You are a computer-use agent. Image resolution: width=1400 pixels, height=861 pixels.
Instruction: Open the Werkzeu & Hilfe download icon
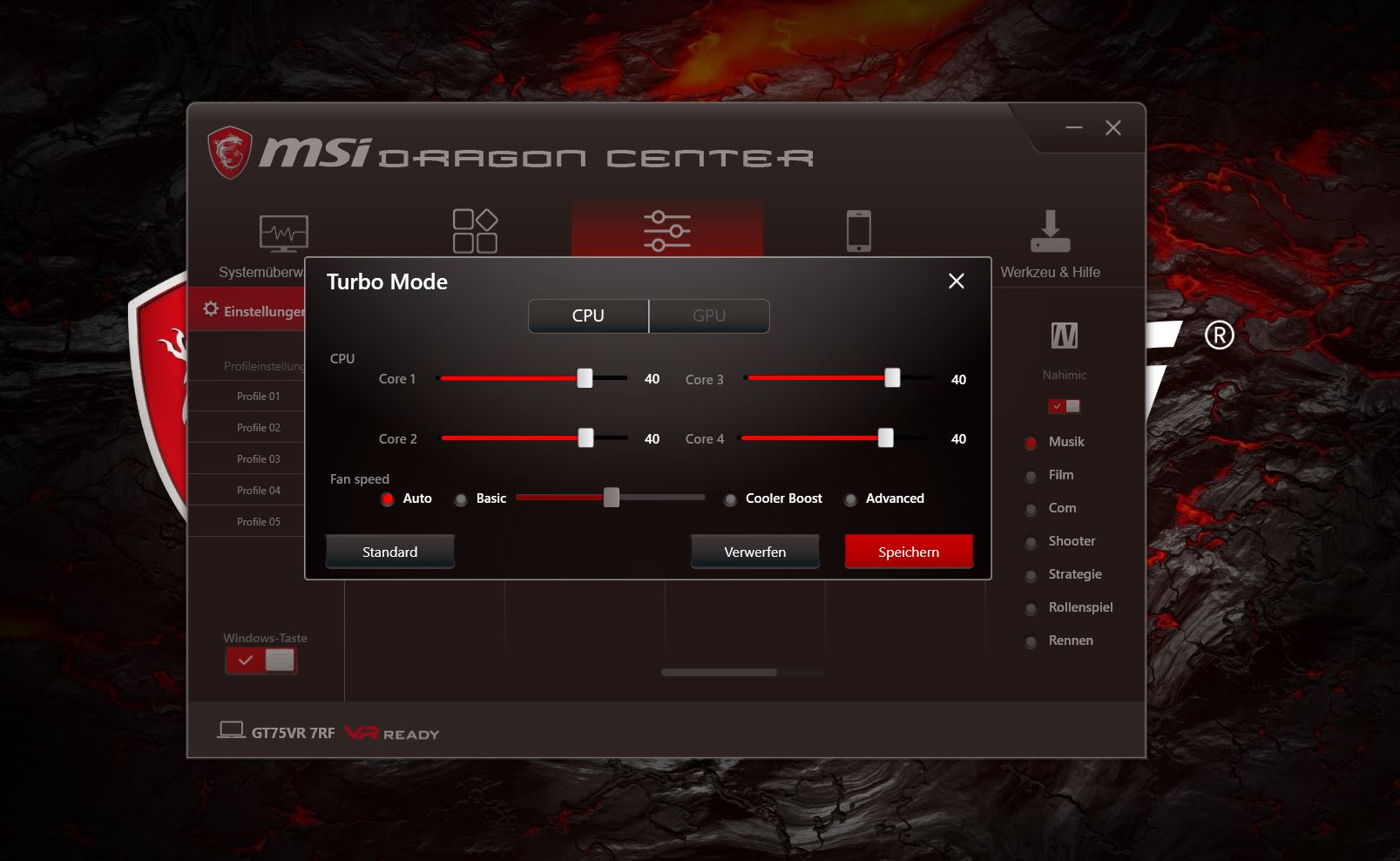[1051, 231]
